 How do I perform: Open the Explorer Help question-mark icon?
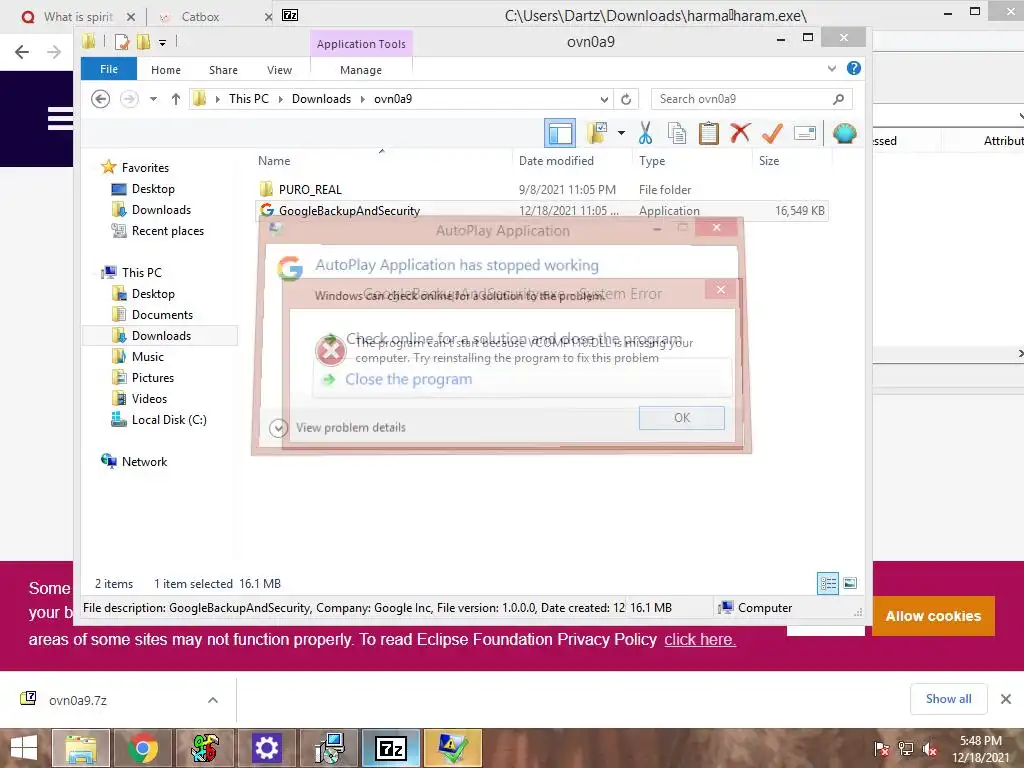click(x=854, y=69)
